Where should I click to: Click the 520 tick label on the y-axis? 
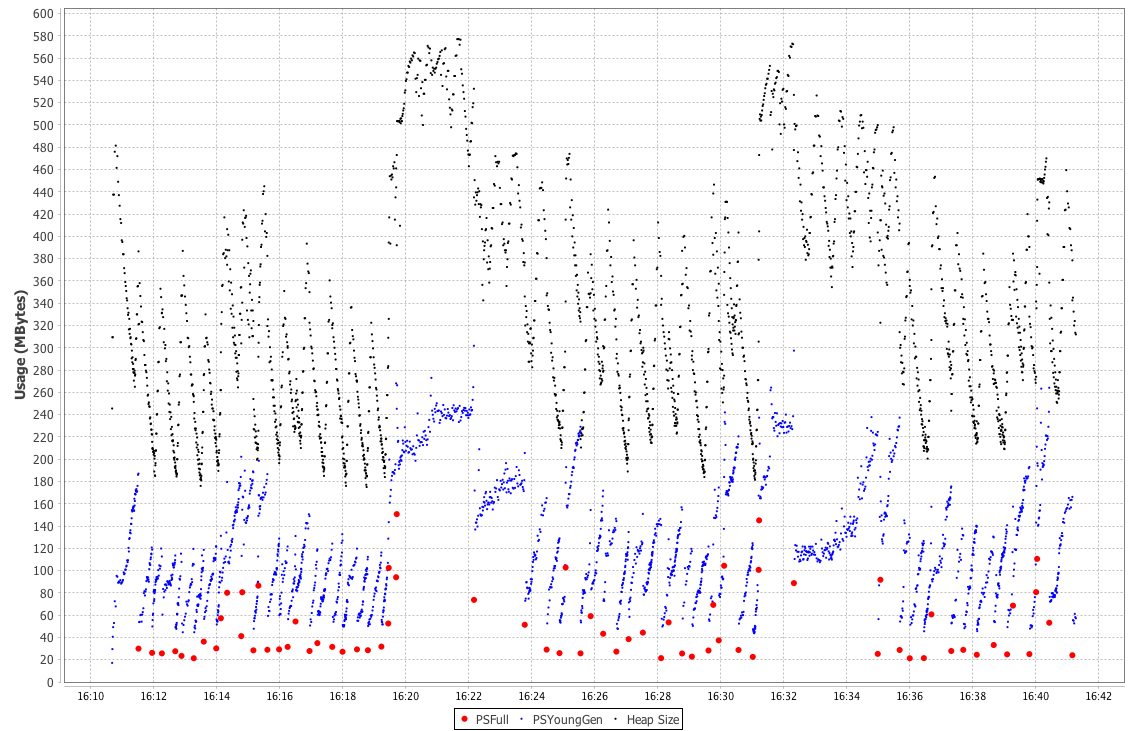click(x=43, y=103)
